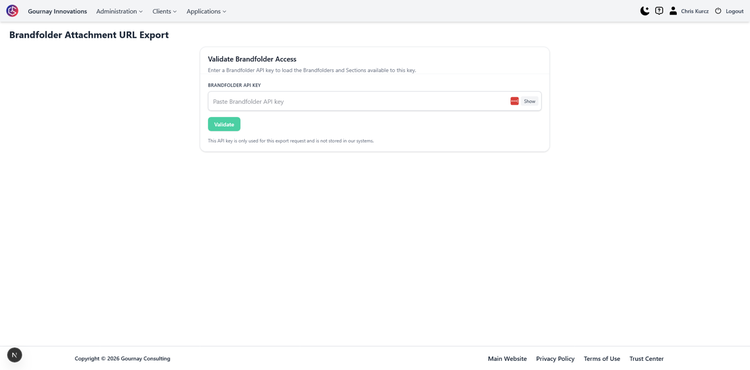Click the Copyright 2026 Gournay Consulting text
Image resolution: width=750 pixels, height=370 pixels.
(x=122, y=359)
